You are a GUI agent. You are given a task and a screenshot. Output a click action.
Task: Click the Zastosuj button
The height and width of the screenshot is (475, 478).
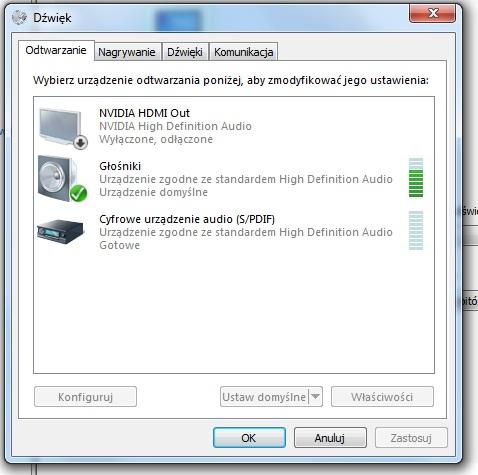(411, 438)
